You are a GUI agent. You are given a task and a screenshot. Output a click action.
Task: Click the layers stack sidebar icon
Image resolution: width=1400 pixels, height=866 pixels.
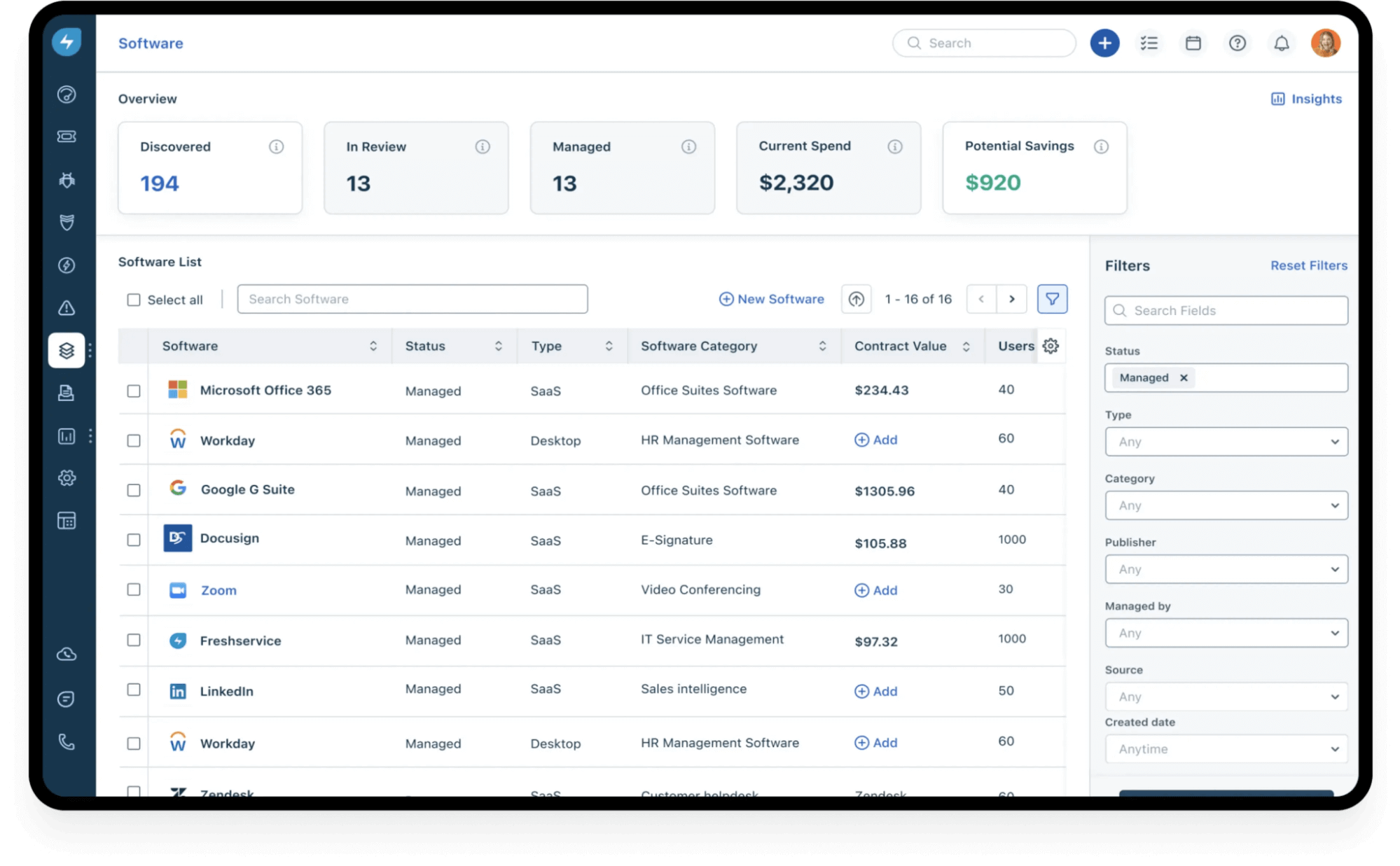pyautogui.click(x=68, y=350)
